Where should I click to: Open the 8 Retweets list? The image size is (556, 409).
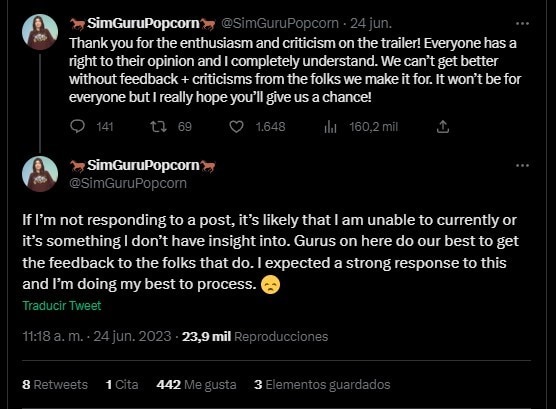point(55,385)
